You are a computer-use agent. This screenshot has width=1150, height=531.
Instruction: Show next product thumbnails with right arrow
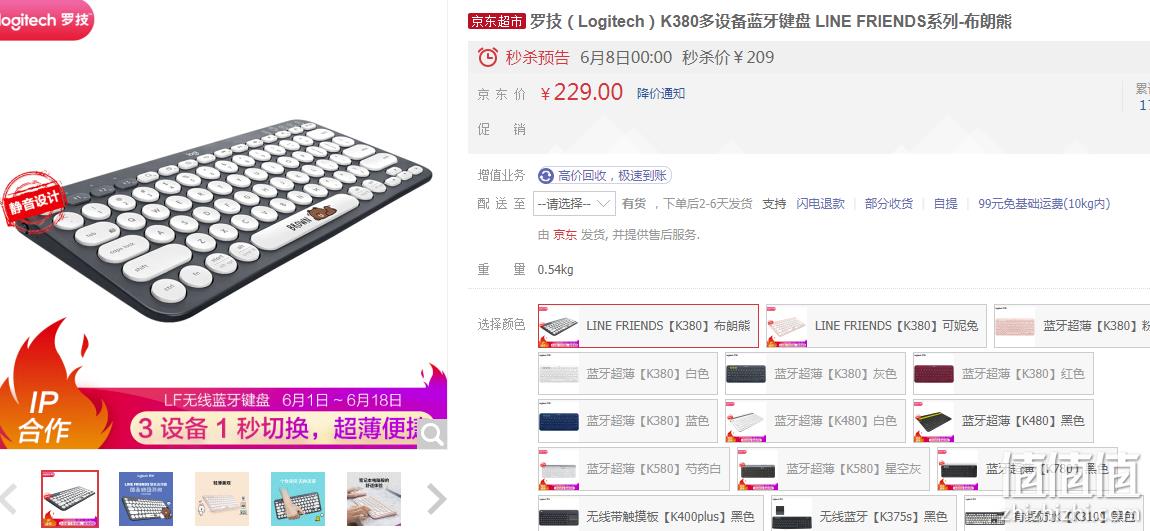[x=436, y=499]
